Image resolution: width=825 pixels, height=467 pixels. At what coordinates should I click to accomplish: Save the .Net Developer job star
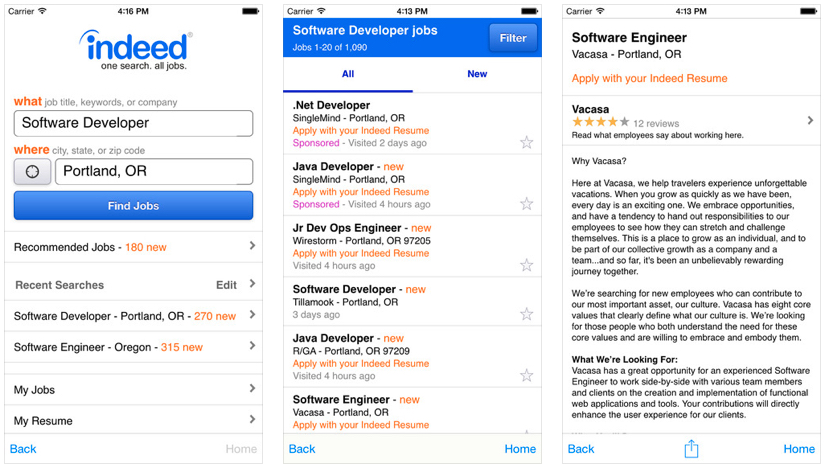click(x=526, y=142)
